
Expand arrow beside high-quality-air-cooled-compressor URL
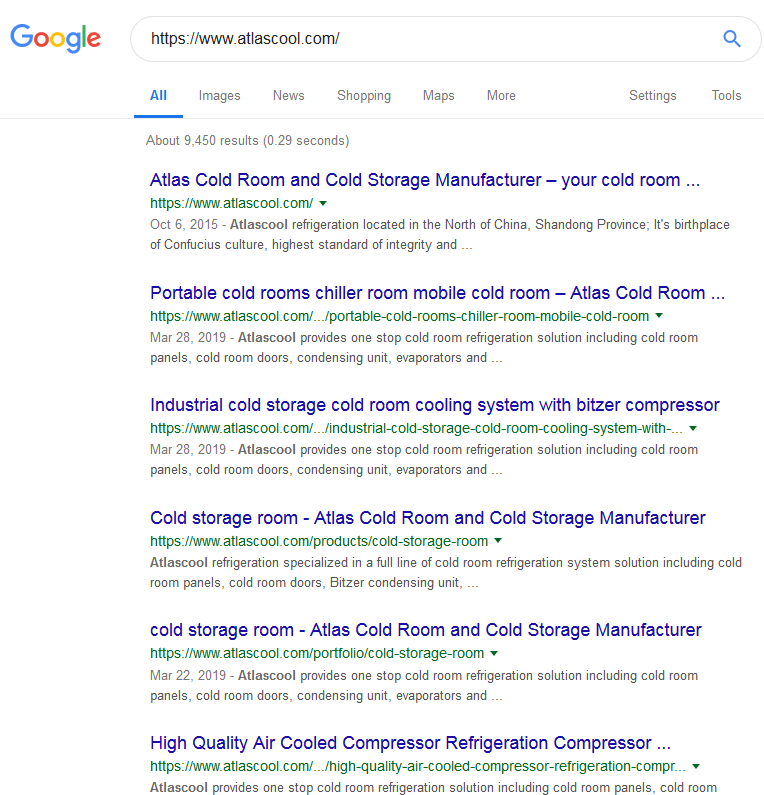click(696, 766)
